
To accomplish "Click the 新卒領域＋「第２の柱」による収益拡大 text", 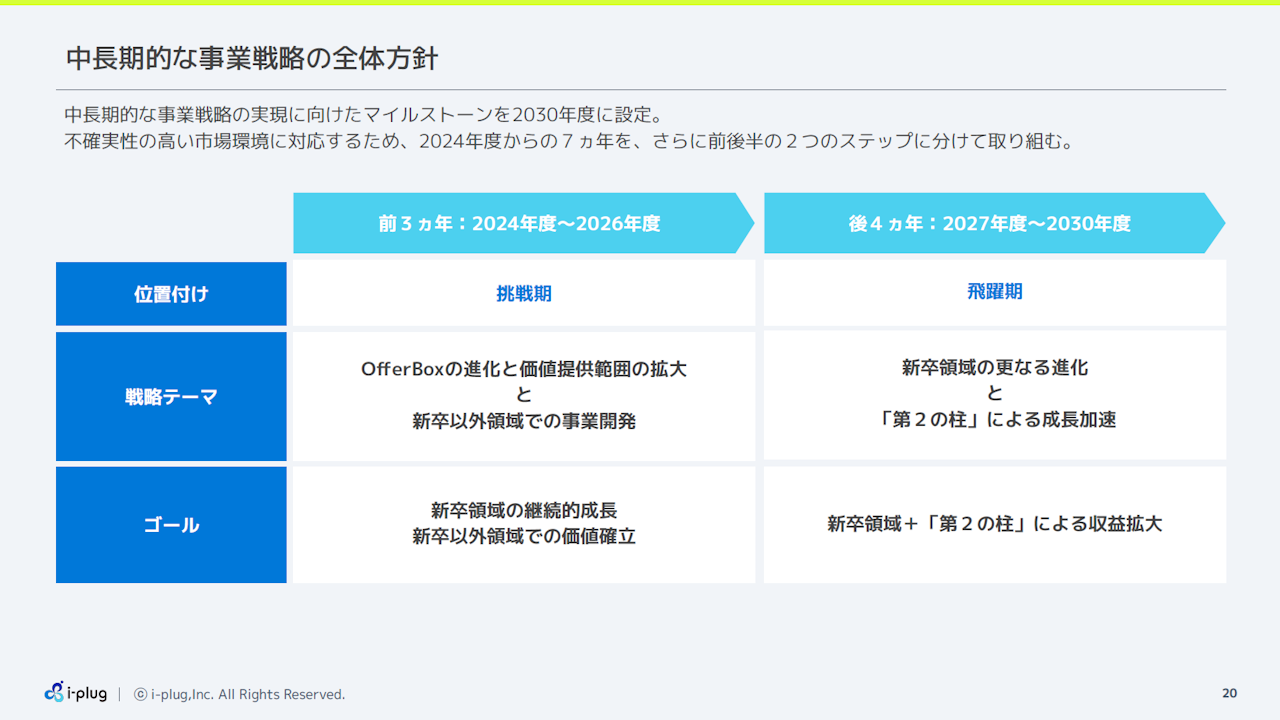I will 994,524.
